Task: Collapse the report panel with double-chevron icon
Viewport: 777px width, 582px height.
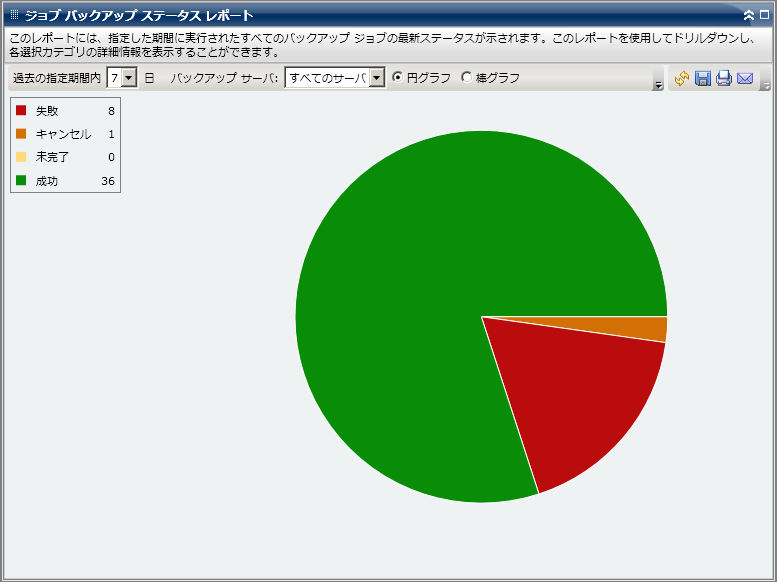Action: [749, 15]
